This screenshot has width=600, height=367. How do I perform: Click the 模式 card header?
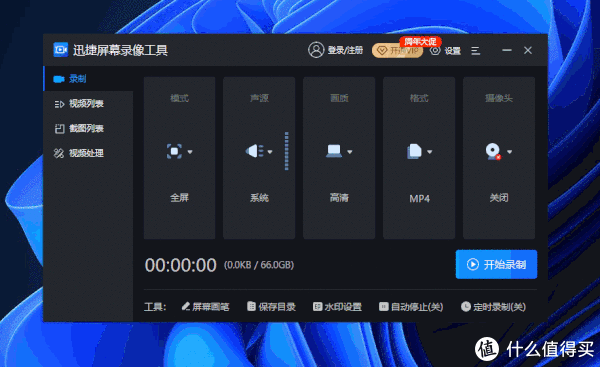click(179, 98)
